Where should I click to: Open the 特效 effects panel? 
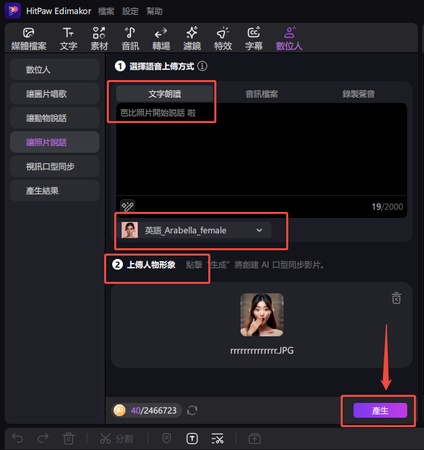point(223,39)
